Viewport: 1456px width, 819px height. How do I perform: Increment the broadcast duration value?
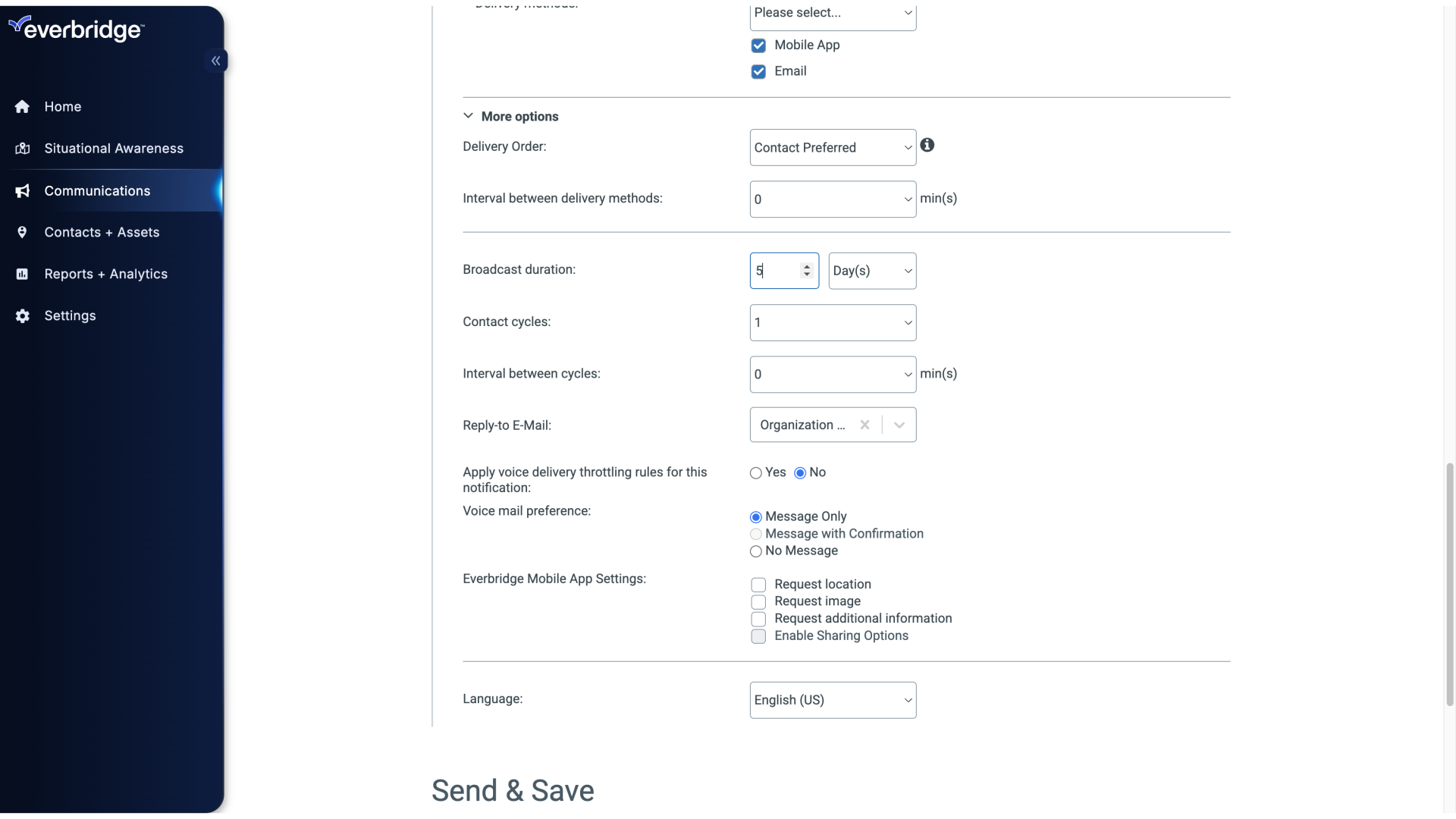point(807,266)
